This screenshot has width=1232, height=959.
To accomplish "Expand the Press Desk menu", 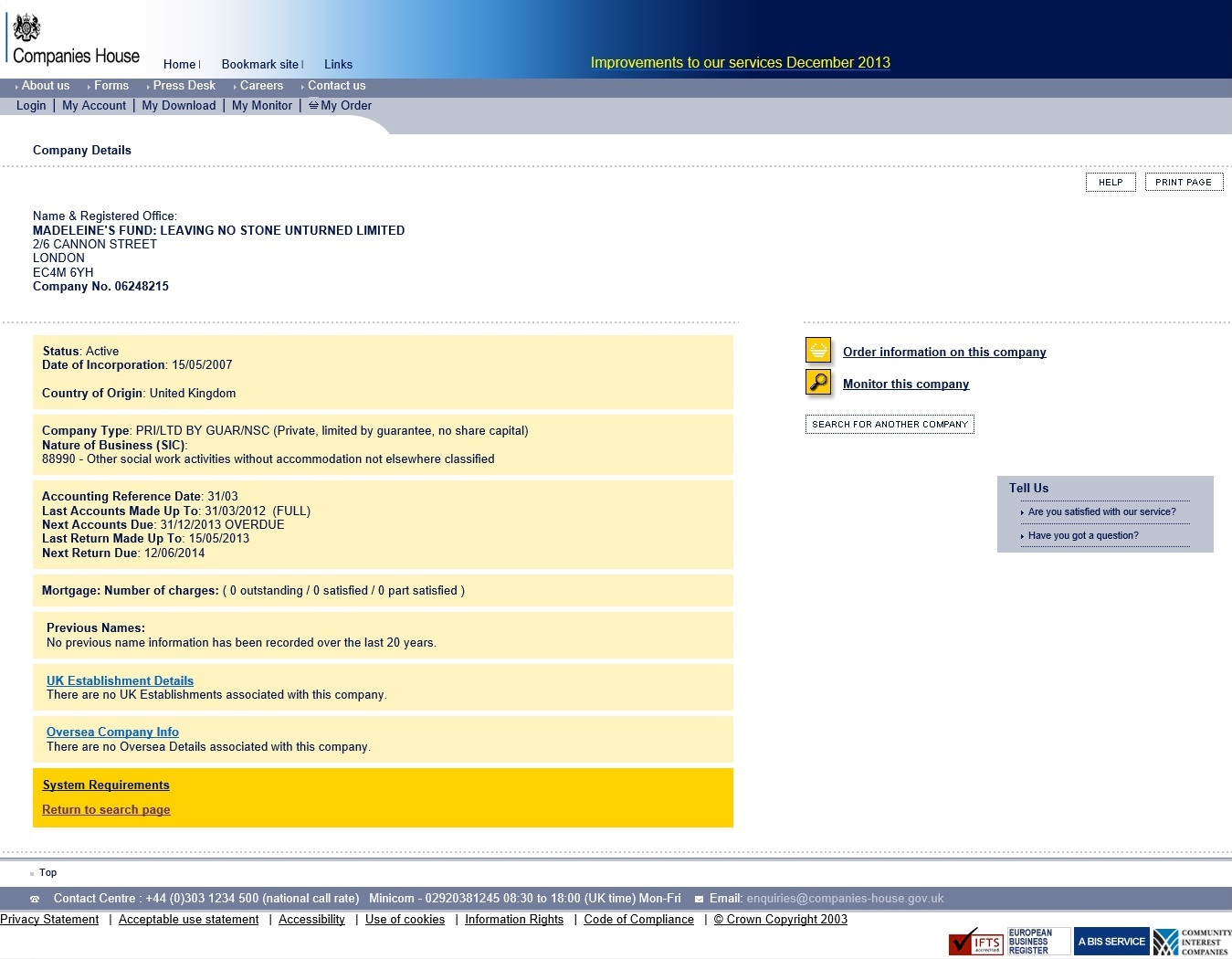I will point(184,86).
